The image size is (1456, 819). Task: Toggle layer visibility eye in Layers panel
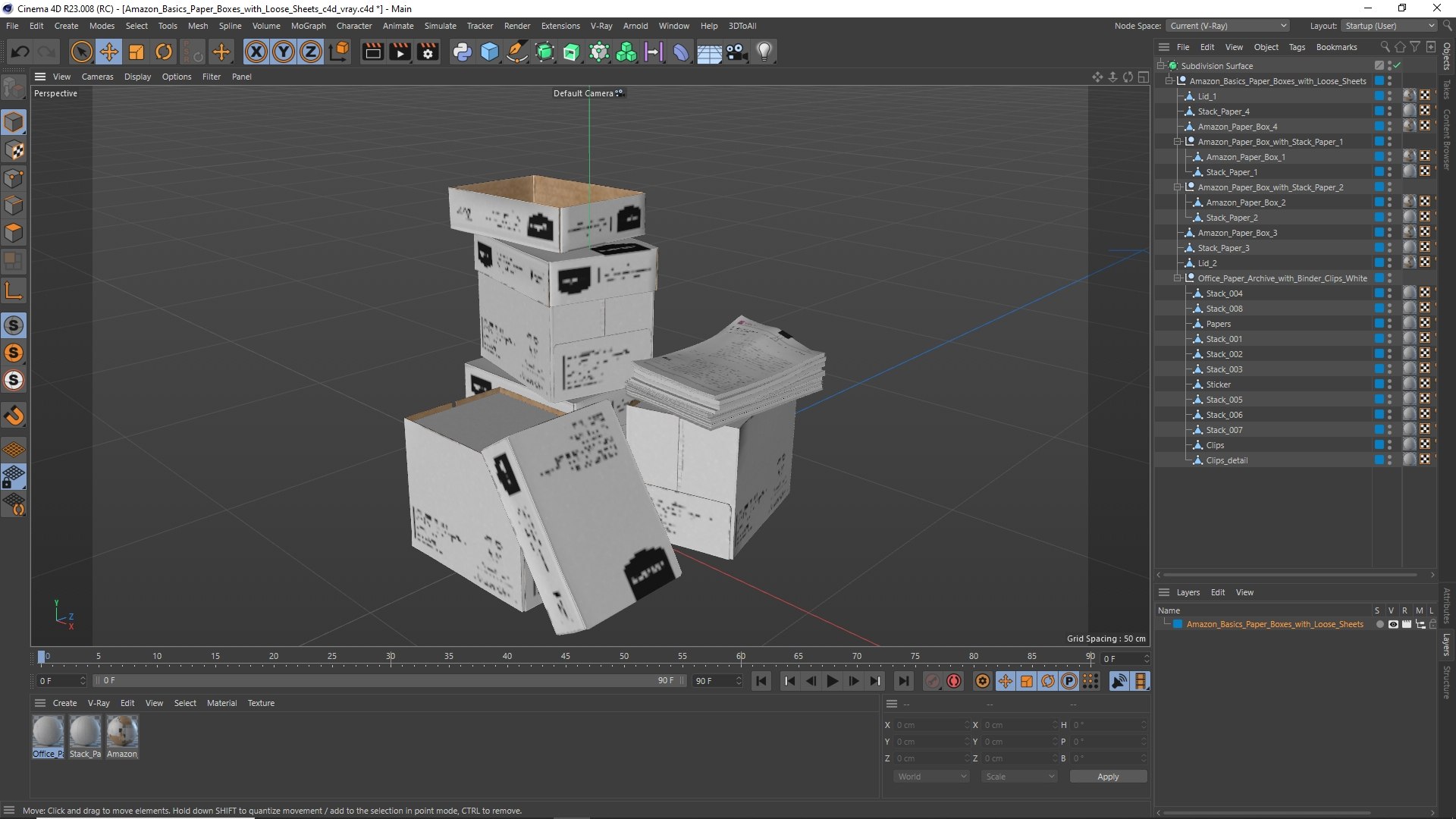(1393, 624)
